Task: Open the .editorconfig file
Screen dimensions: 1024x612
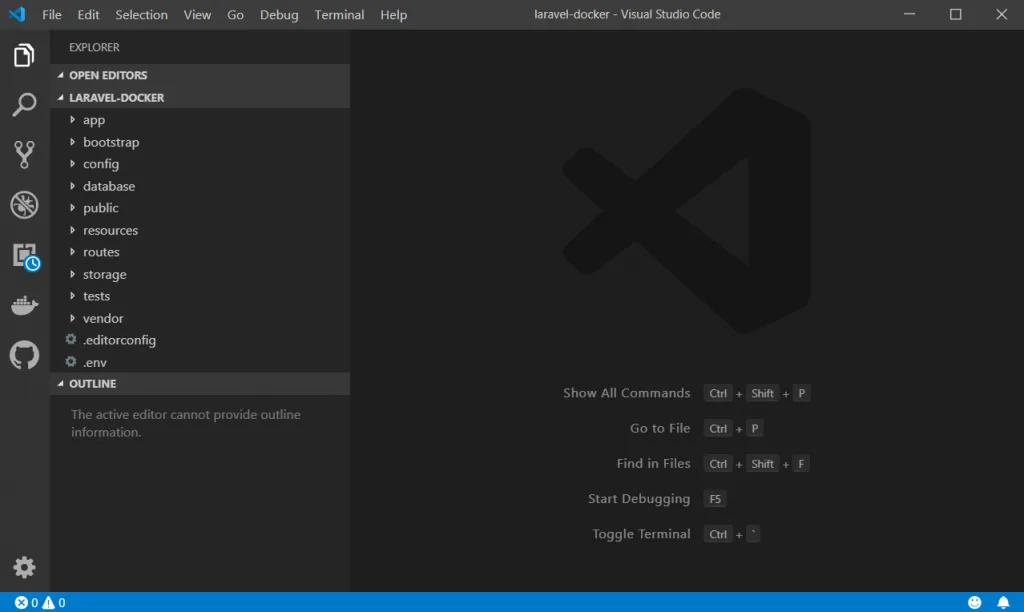Action: [120, 340]
